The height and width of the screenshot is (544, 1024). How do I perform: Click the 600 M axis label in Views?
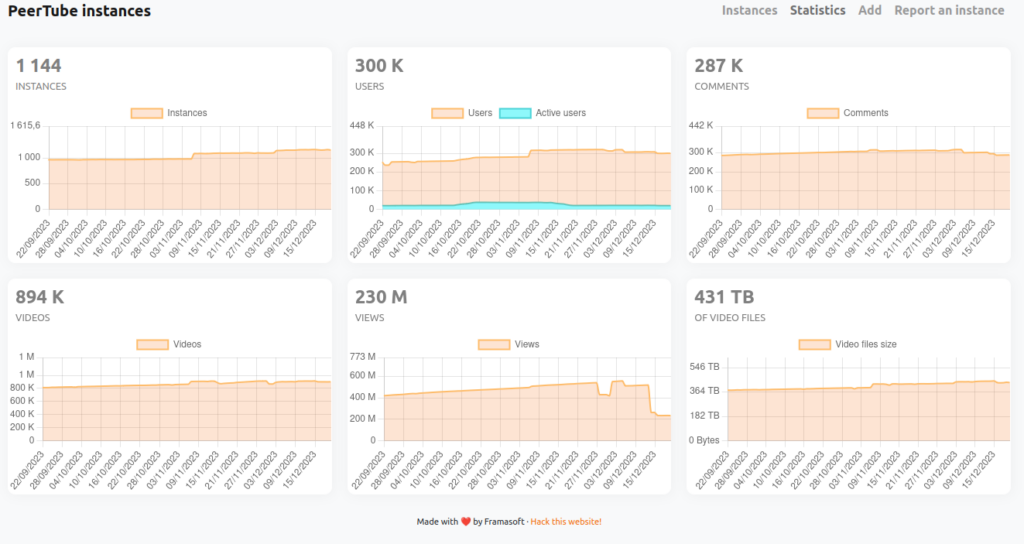pos(362,376)
